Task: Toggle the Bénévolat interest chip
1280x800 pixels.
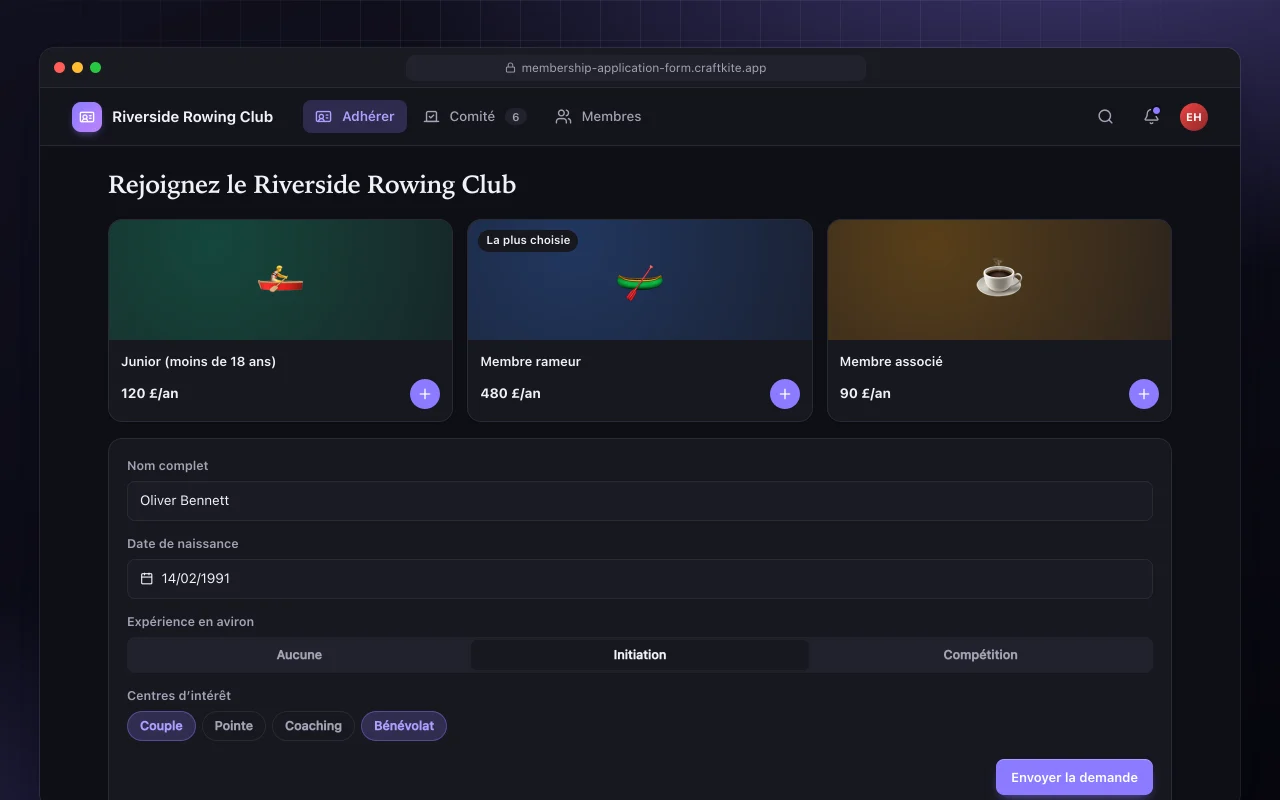Action: [404, 726]
